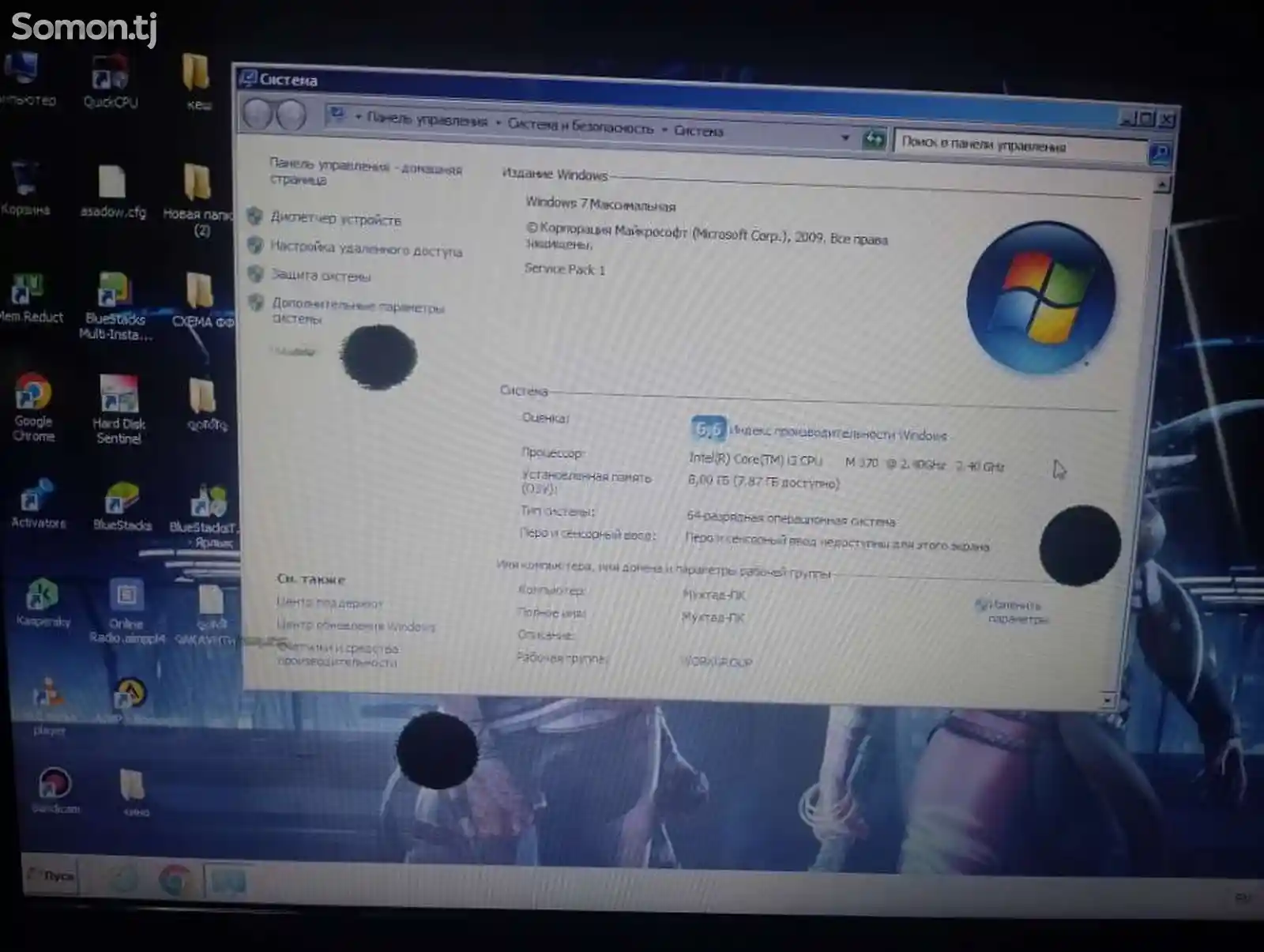Screen dimensions: 1264x952
Task: Open the Корзина recycle bin icon
Action: 25,188
